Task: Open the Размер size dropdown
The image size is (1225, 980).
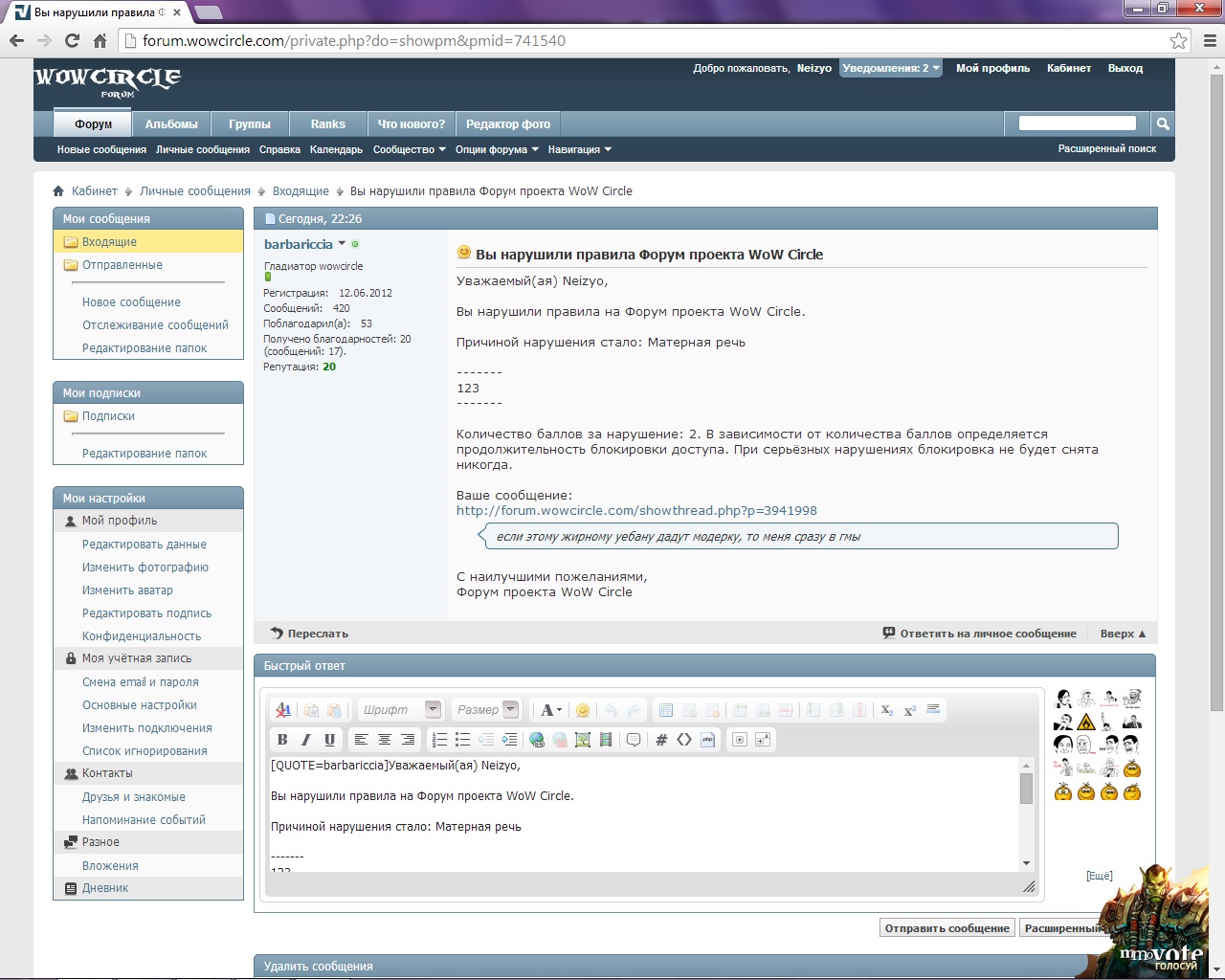Action: (x=486, y=710)
